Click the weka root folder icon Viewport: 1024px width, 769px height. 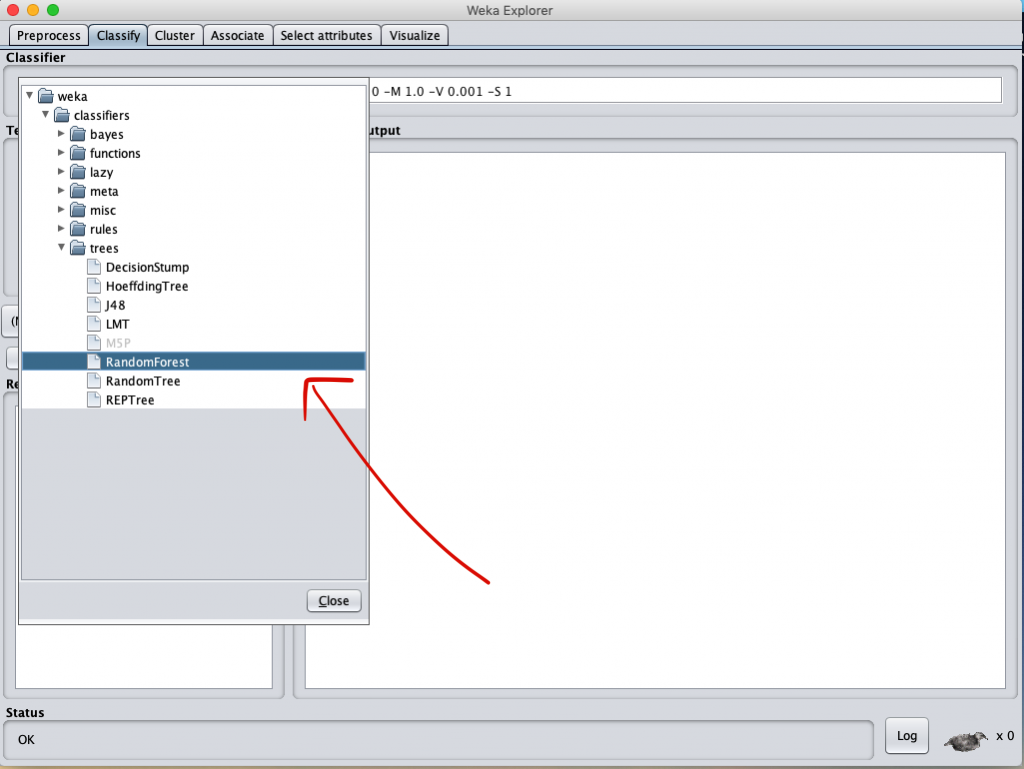pyautogui.click(x=46, y=96)
